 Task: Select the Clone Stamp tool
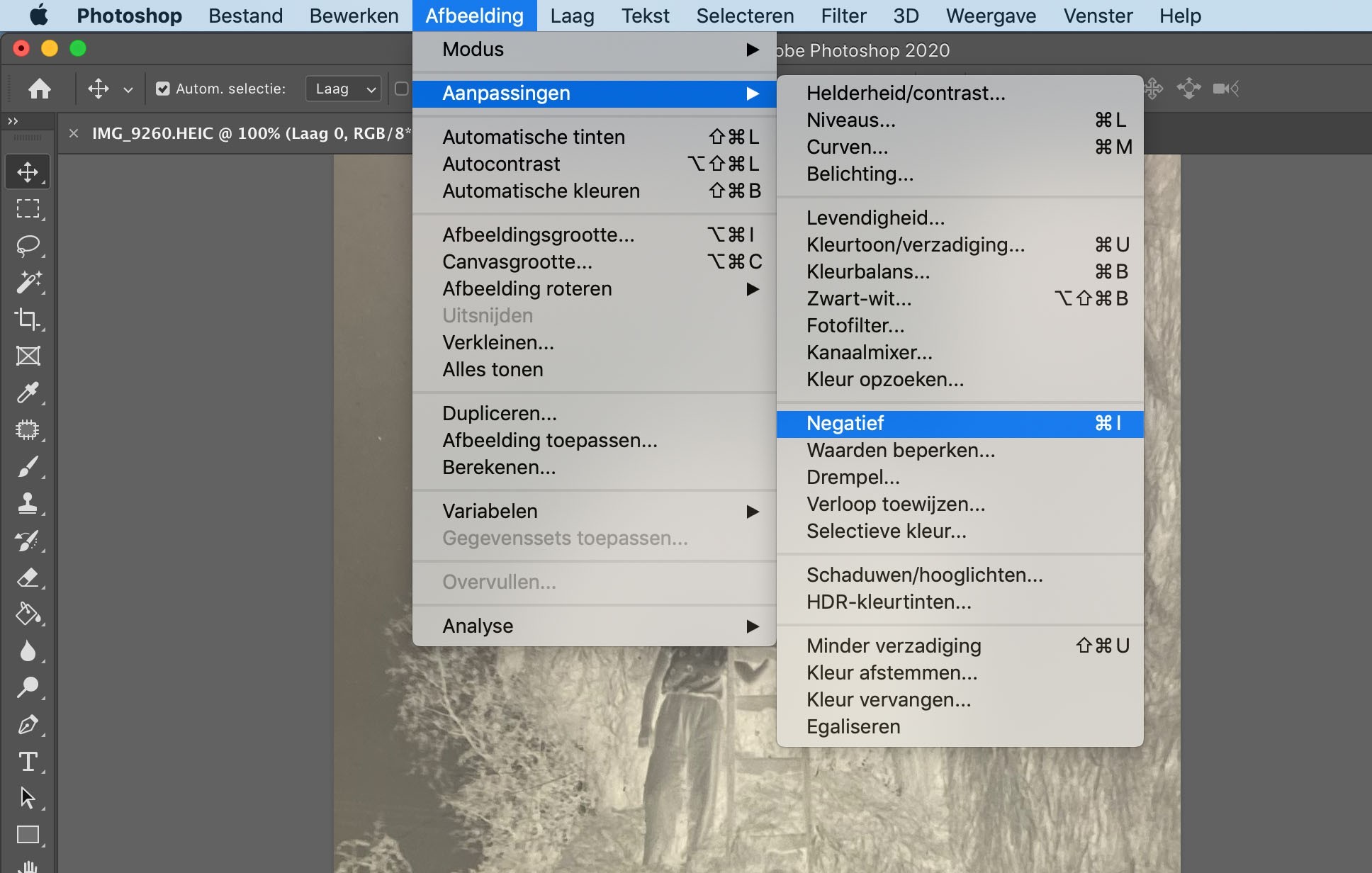point(28,503)
